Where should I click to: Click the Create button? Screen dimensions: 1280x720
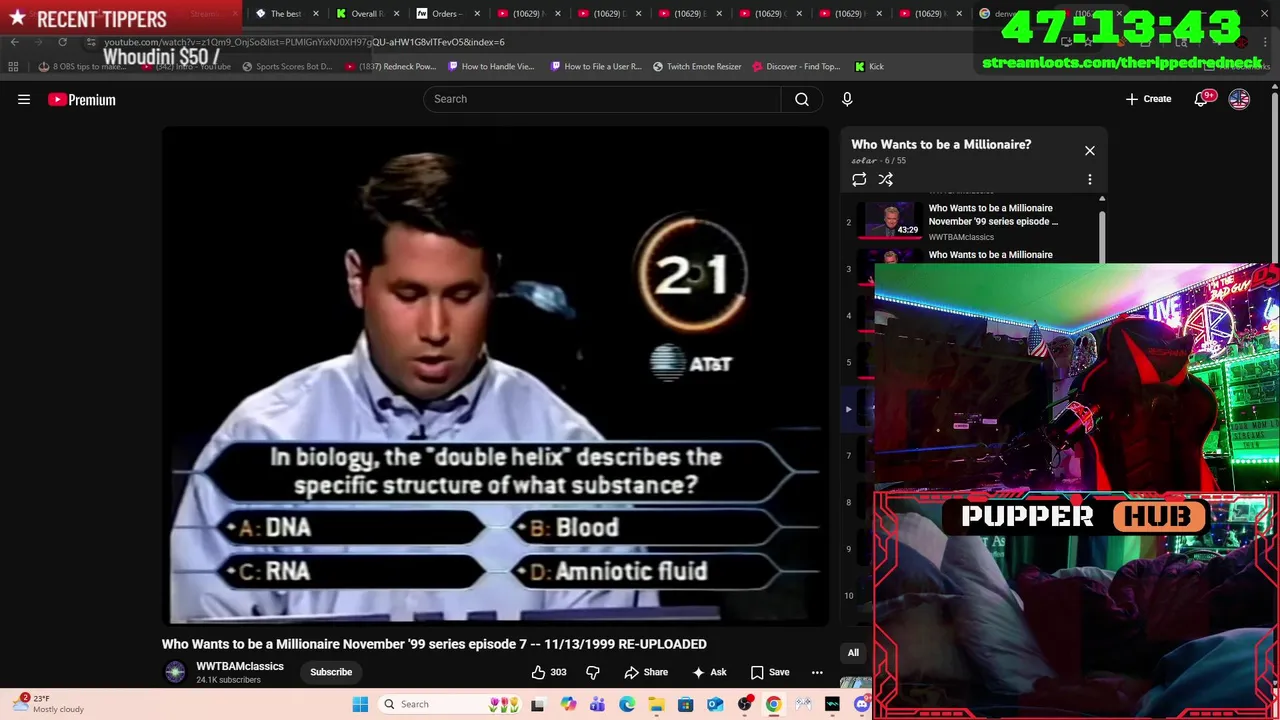coord(1148,99)
